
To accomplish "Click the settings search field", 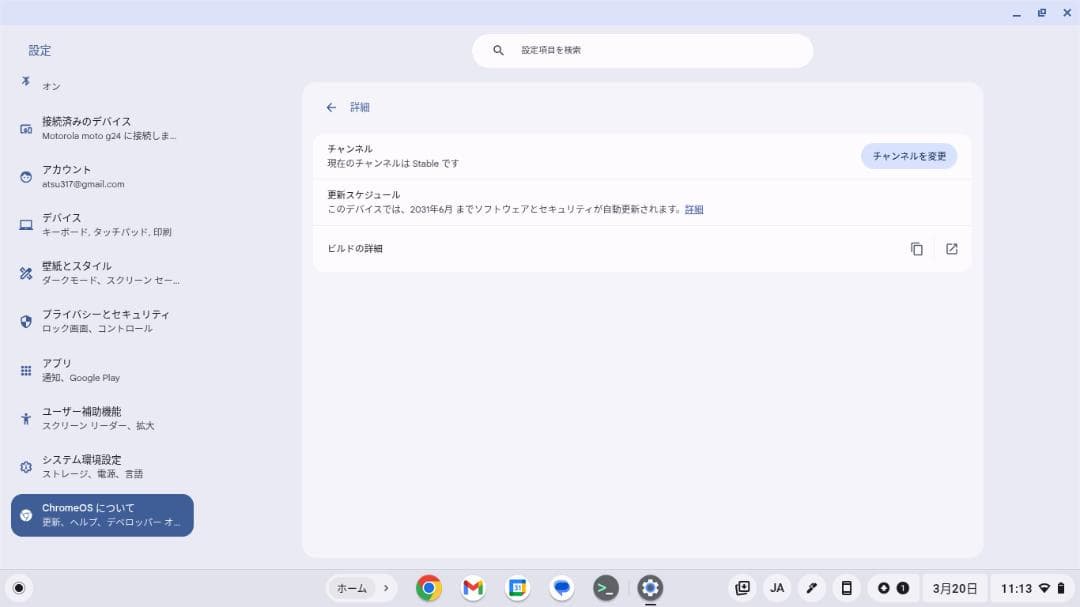I will (642, 50).
